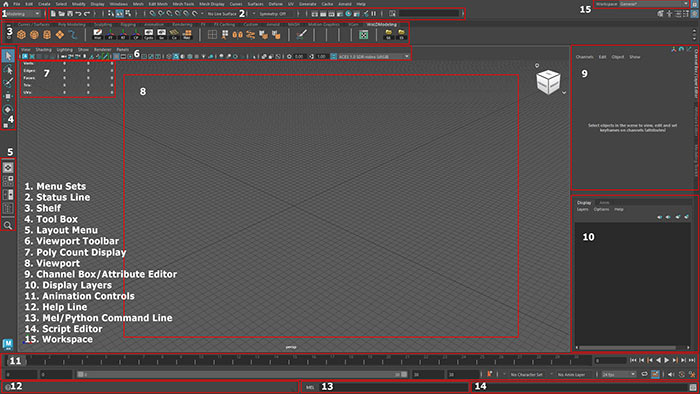Click the paintbrush shelf icon
This screenshot has height=394, width=700.
pos(302,34)
